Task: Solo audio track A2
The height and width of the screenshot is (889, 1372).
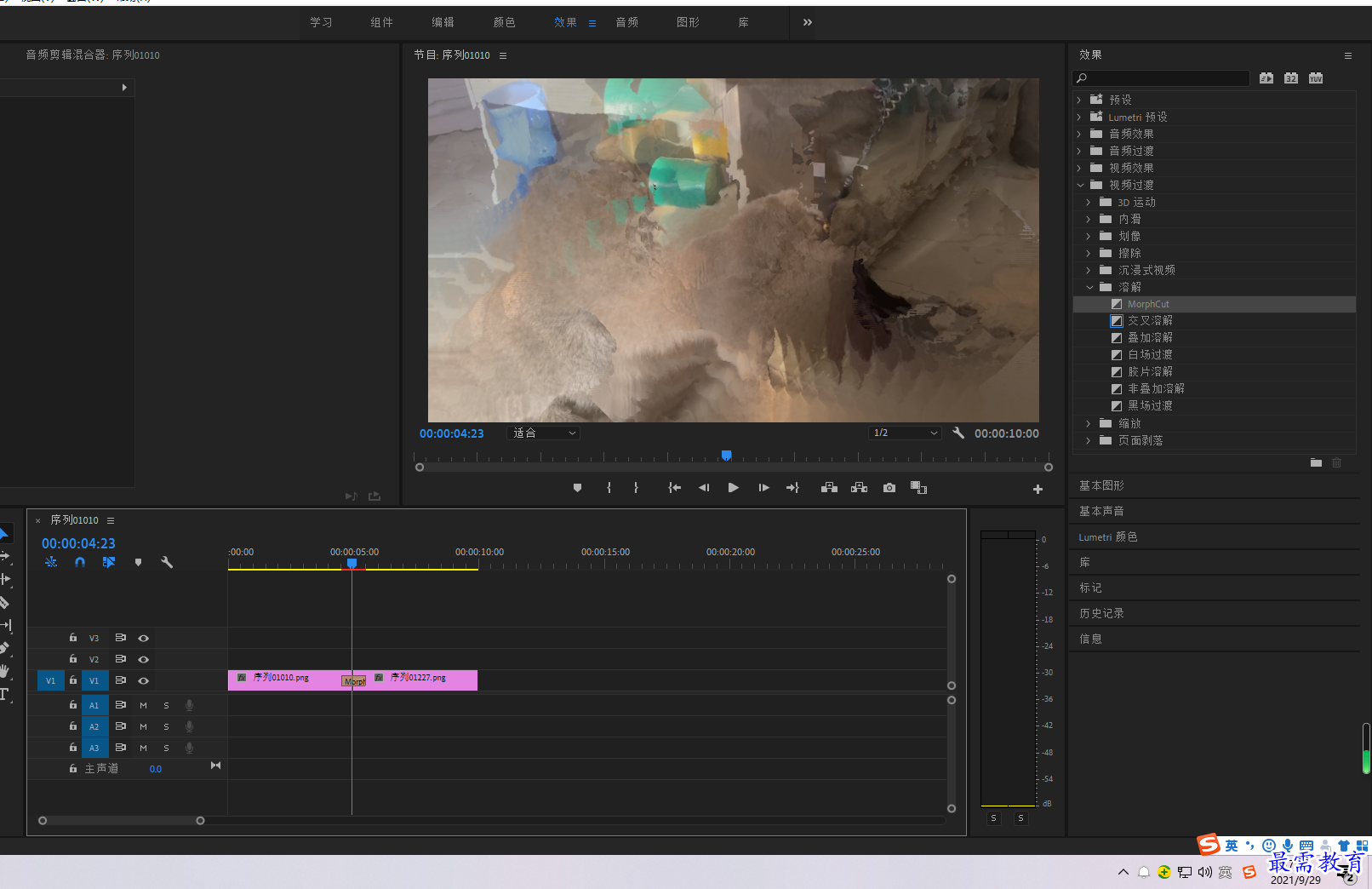Action: [166, 726]
